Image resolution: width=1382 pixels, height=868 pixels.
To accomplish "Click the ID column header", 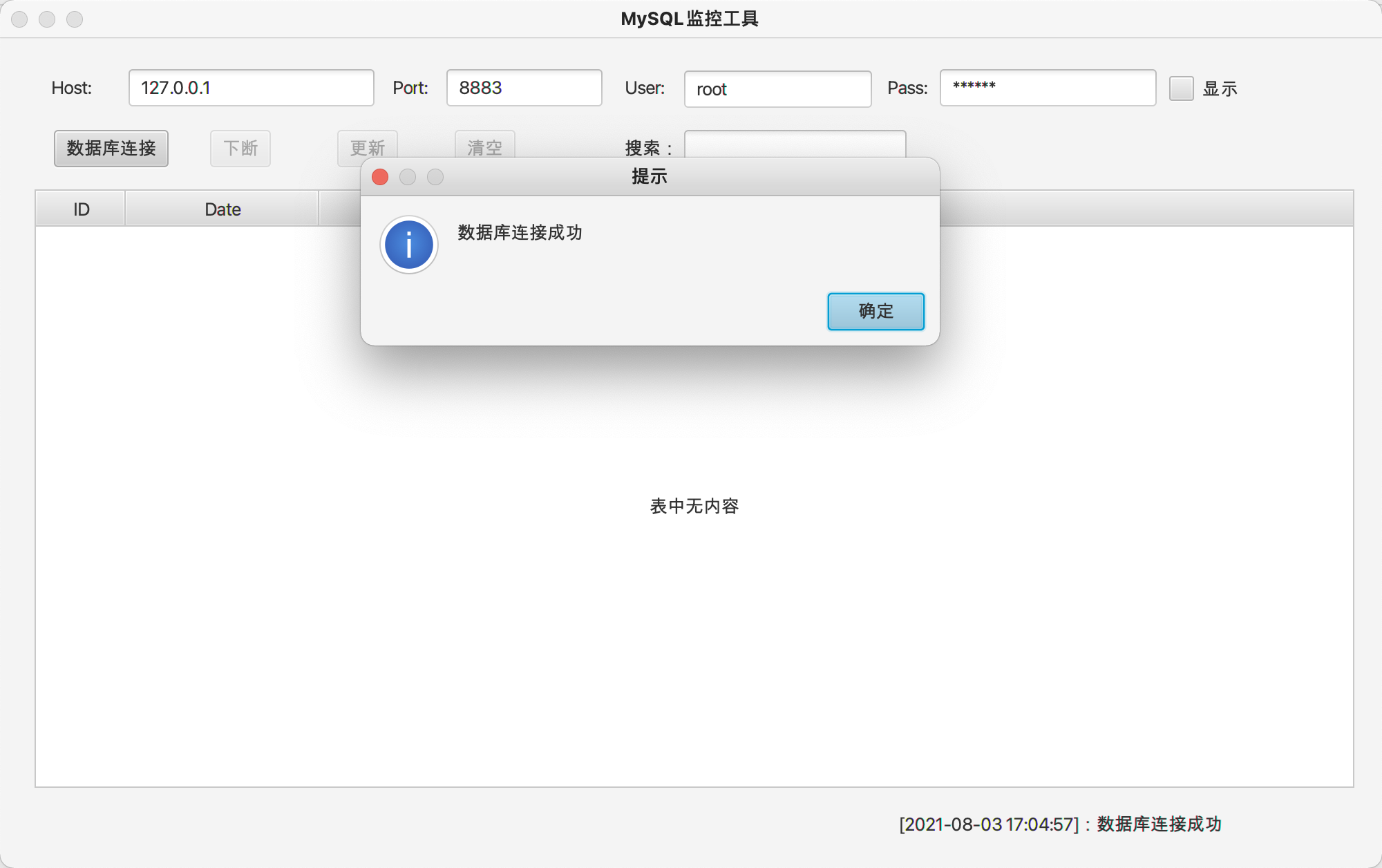I will (81, 209).
